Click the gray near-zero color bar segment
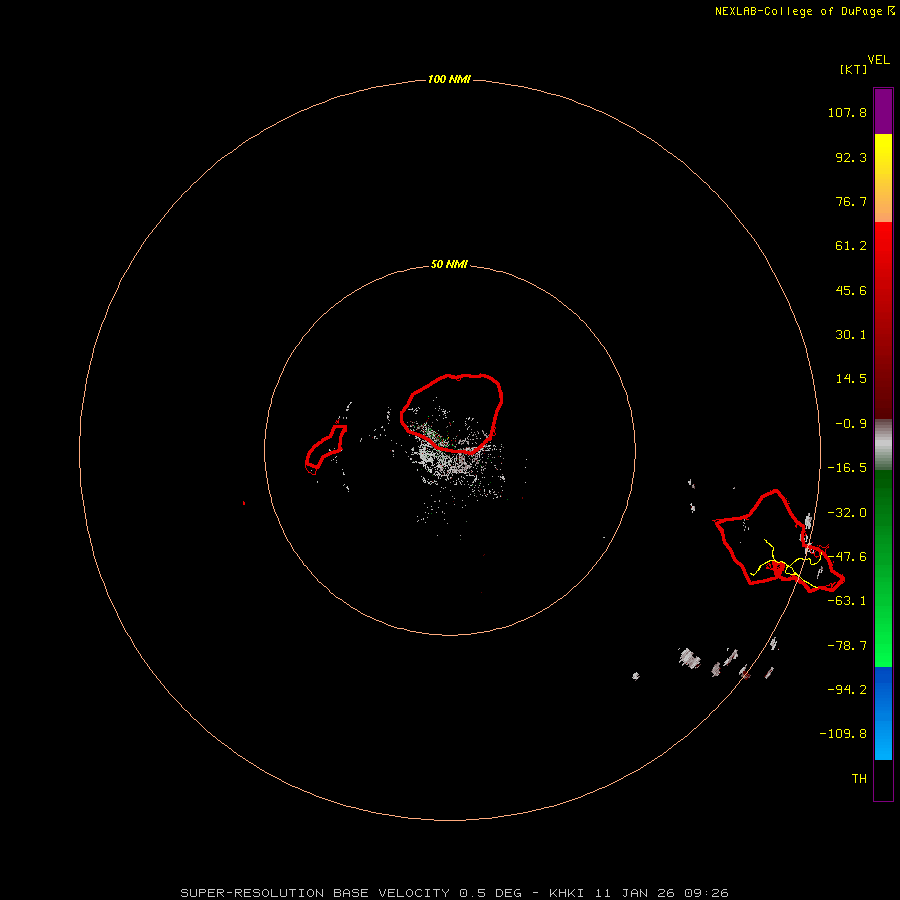Image resolution: width=900 pixels, height=900 pixels. (x=883, y=445)
